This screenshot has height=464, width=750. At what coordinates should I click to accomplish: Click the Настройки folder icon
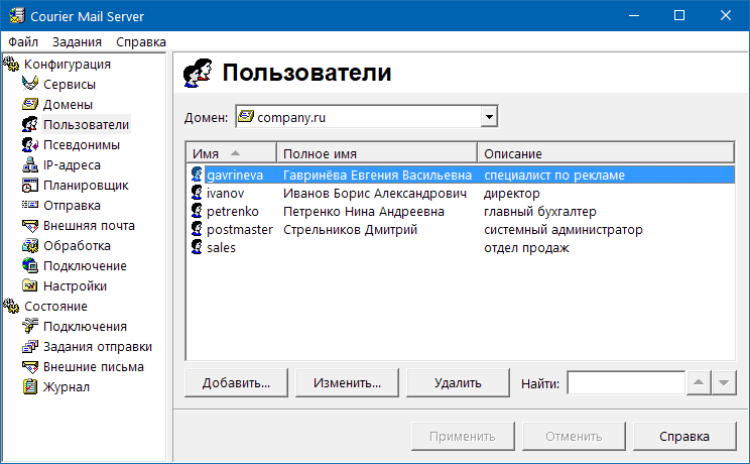tap(30, 286)
